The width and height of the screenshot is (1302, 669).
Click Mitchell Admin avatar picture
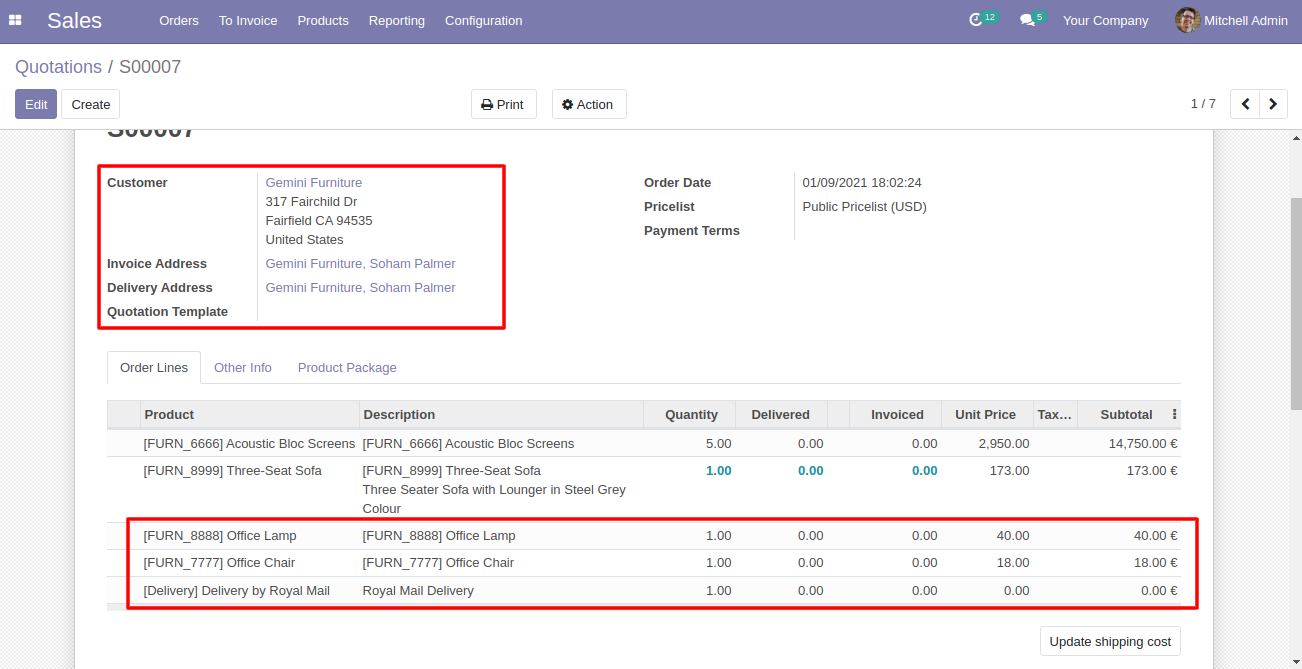pyautogui.click(x=1187, y=20)
